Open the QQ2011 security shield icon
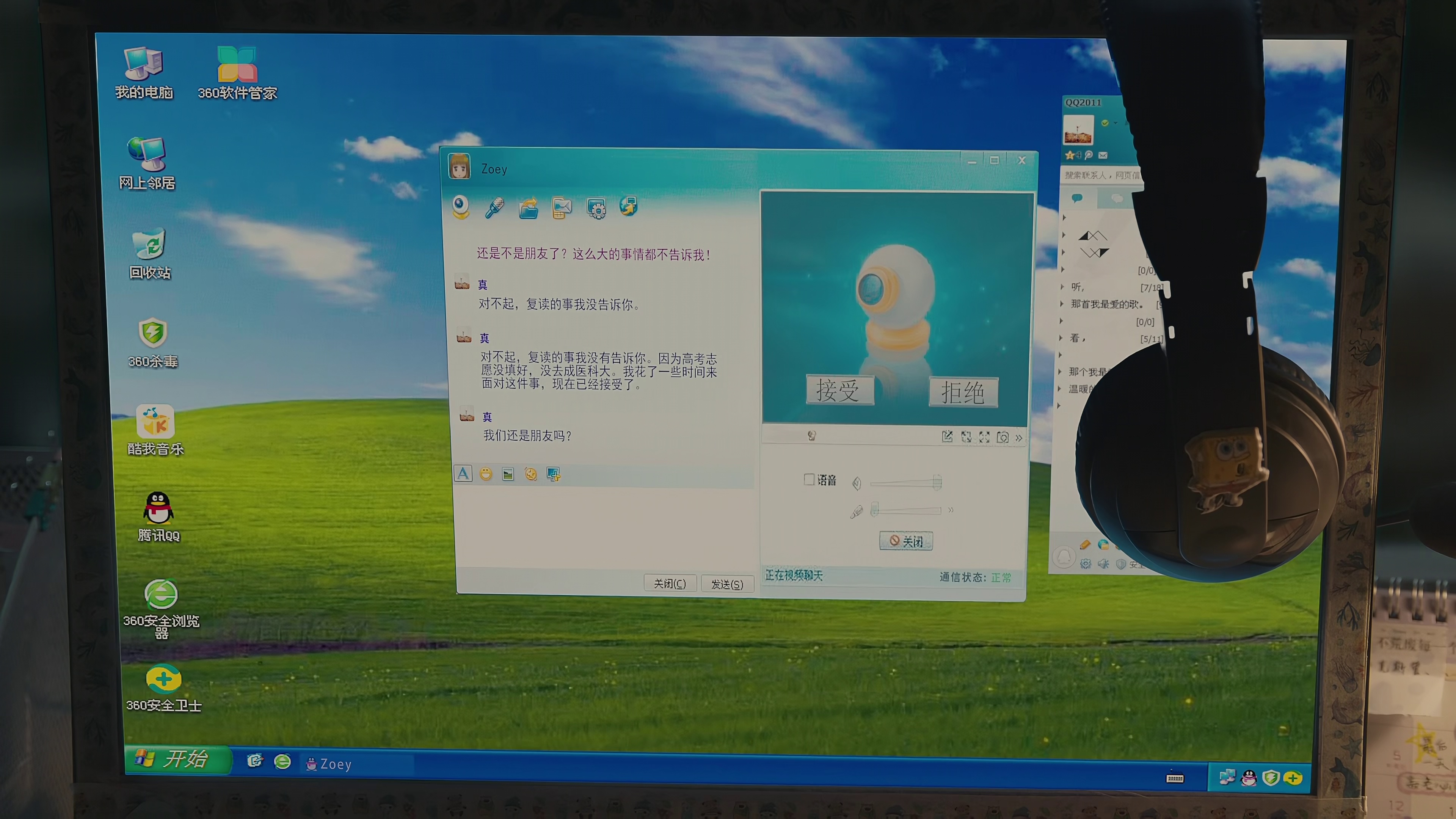 pyautogui.click(x=1122, y=564)
